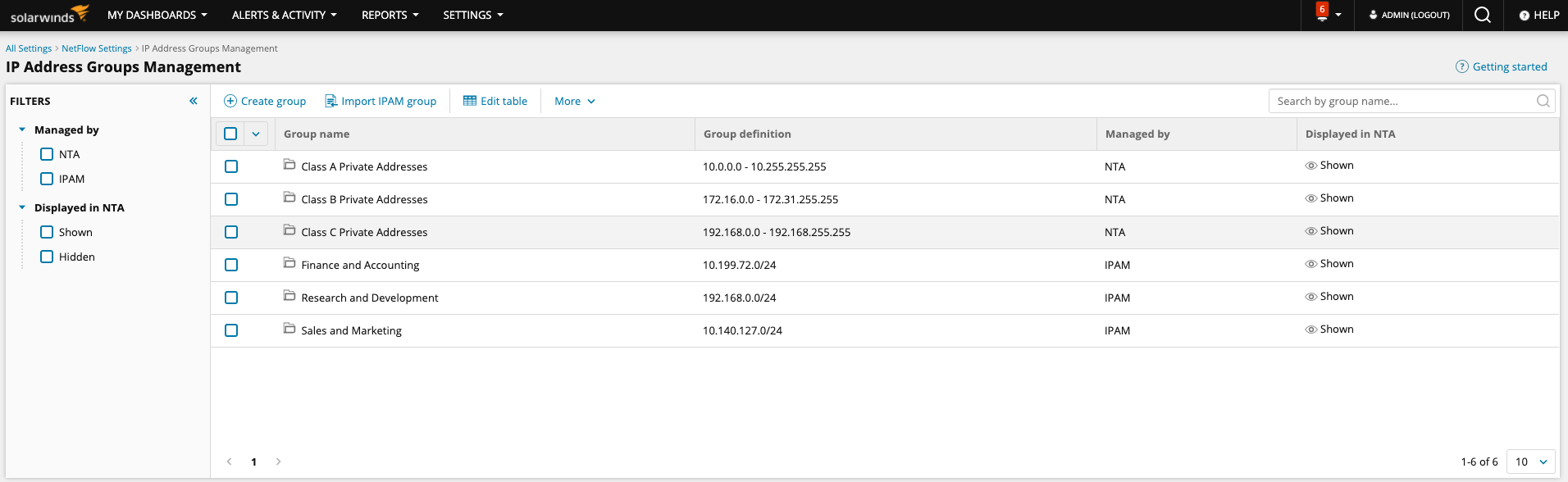The height and width of the screenshot is (482, 1568).
Task: Click folder icon of Research and Development
Action: click(289, 296)
